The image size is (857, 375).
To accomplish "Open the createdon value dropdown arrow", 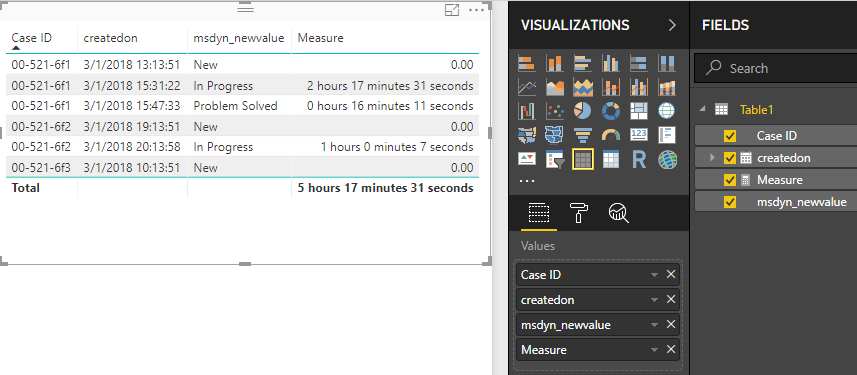I will tap(654, 300).
